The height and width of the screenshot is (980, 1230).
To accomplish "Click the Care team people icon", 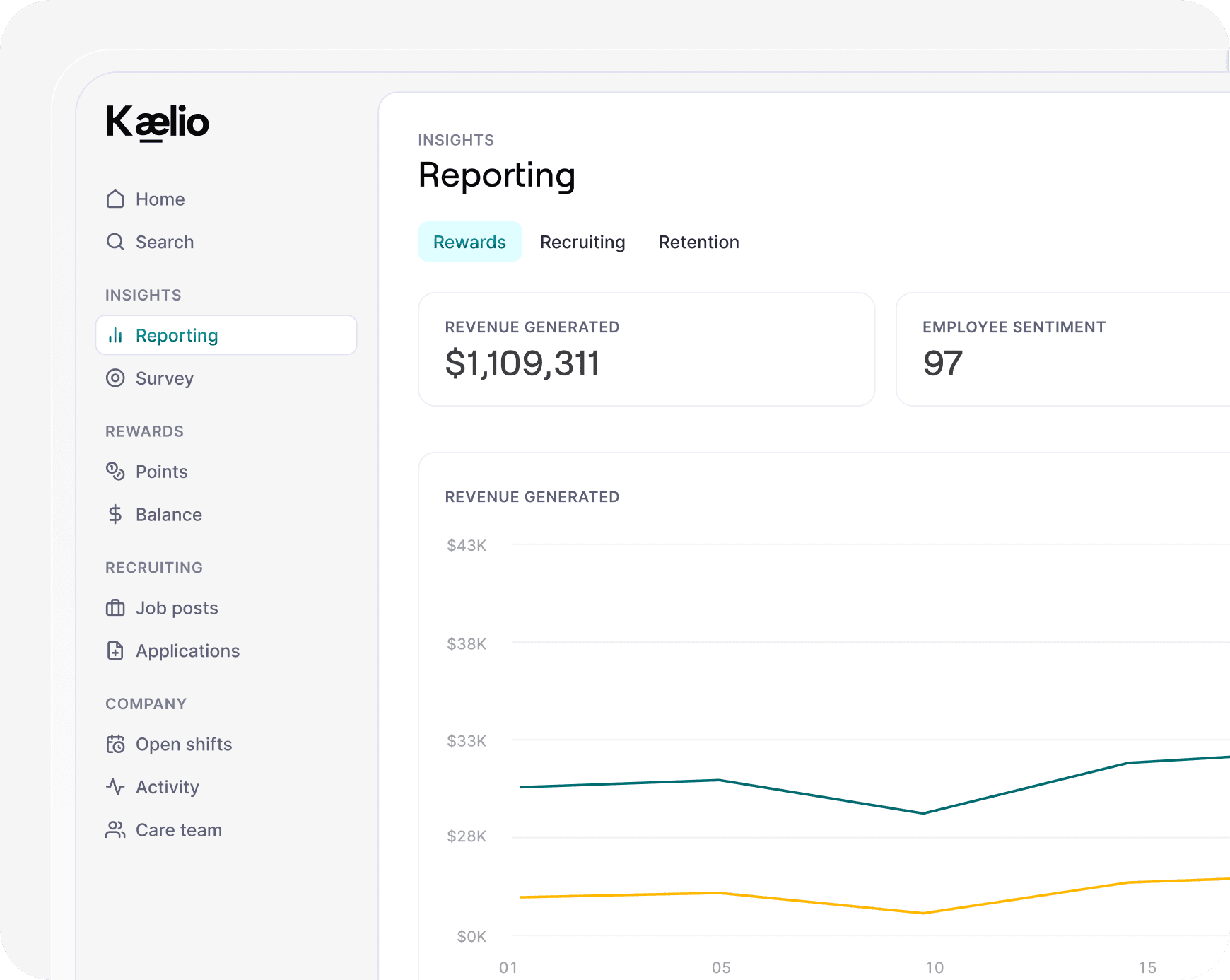I will point(115,830).
